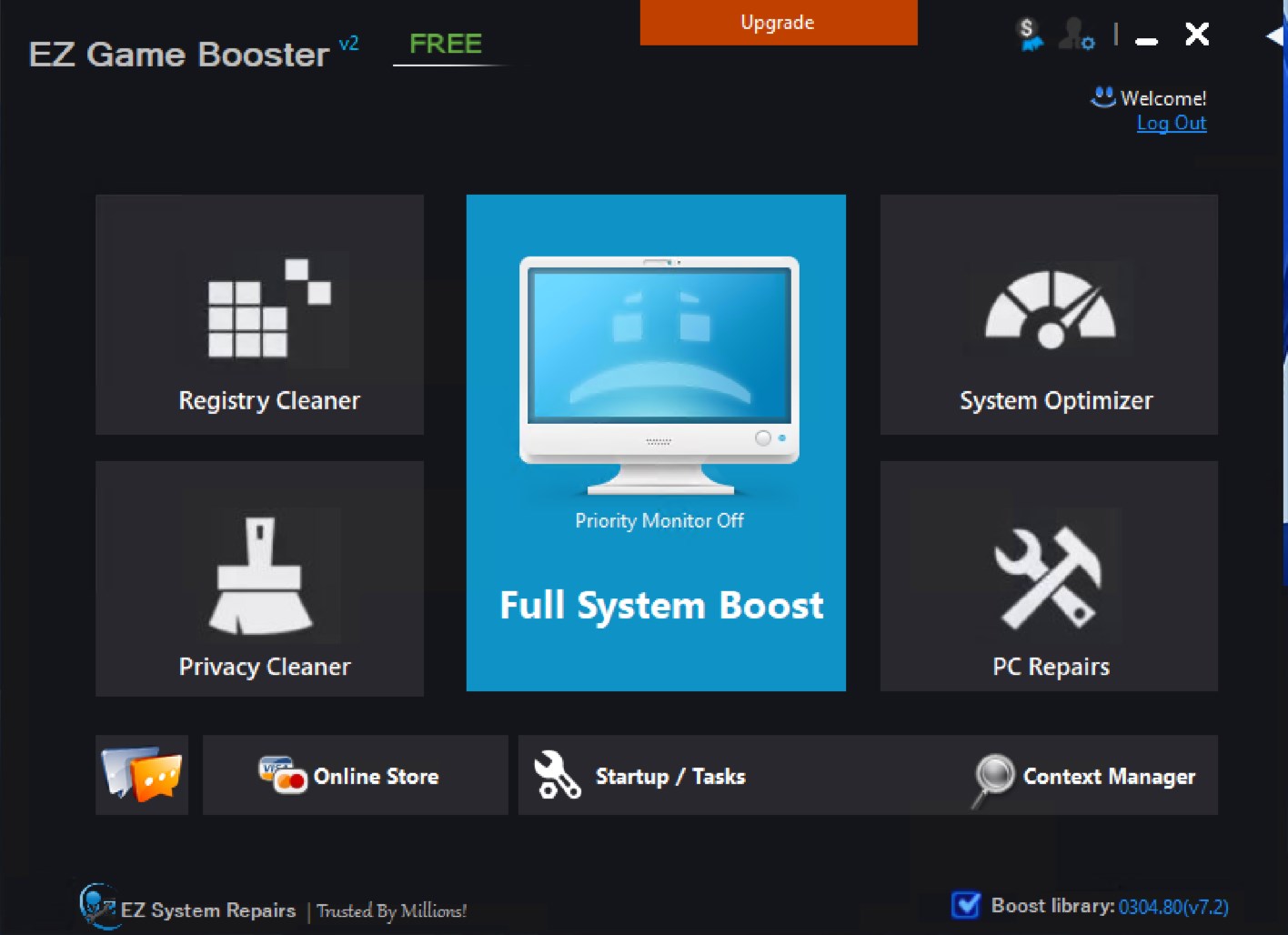Click the EZ System Repairs logo
1288x935 pixels.
[97, 906]
